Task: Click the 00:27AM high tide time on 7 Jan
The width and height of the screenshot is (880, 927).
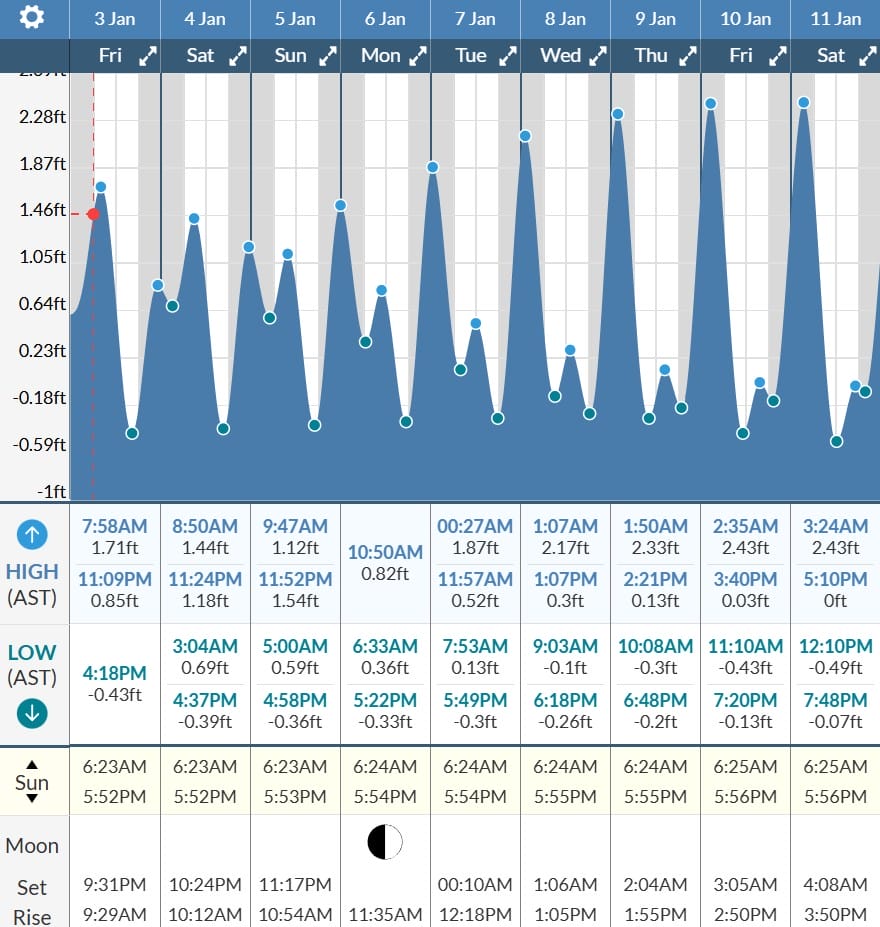Action: coord(475,526)
